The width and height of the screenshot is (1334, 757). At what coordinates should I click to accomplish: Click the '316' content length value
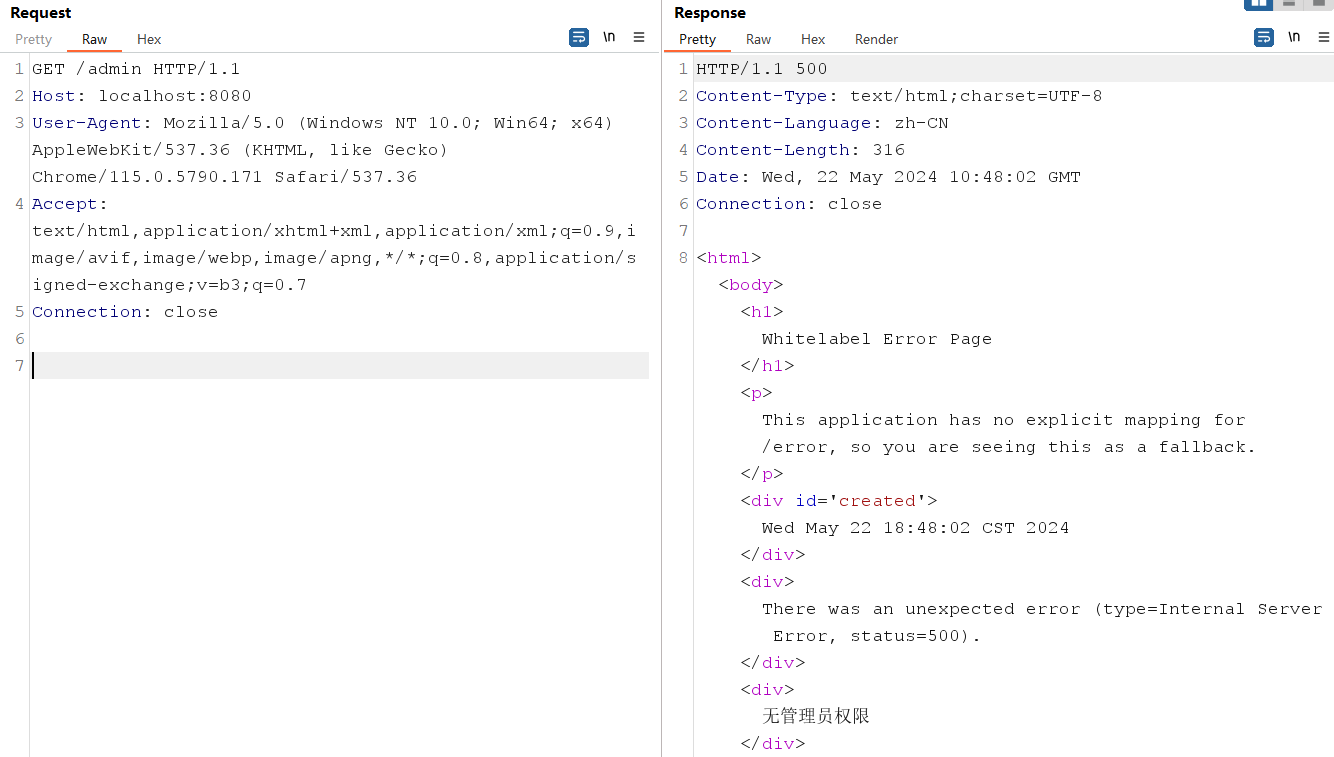click(888, 150)
